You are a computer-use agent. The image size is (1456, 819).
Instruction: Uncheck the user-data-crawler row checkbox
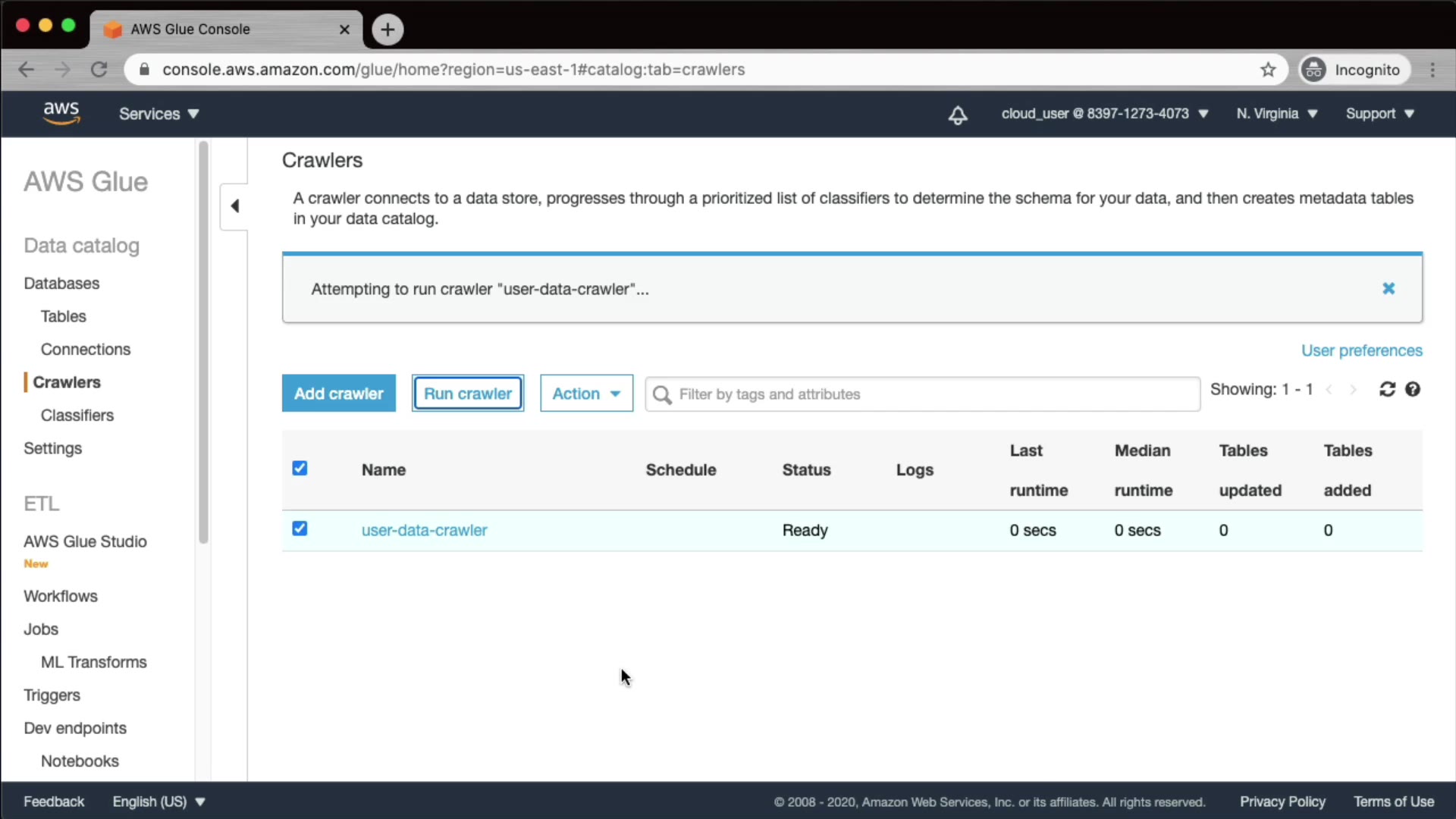300,529
